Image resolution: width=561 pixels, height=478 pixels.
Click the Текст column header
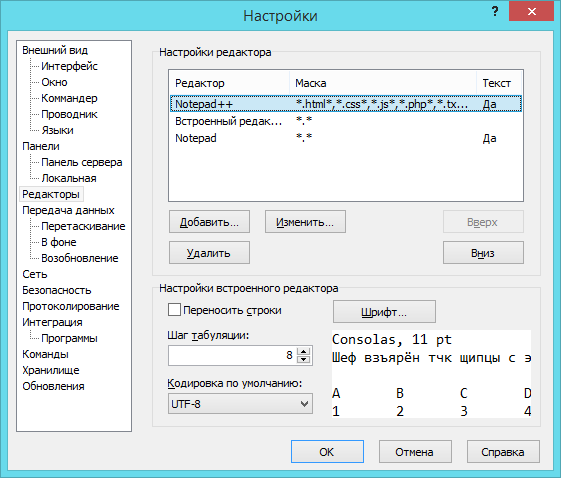point(499,83)
